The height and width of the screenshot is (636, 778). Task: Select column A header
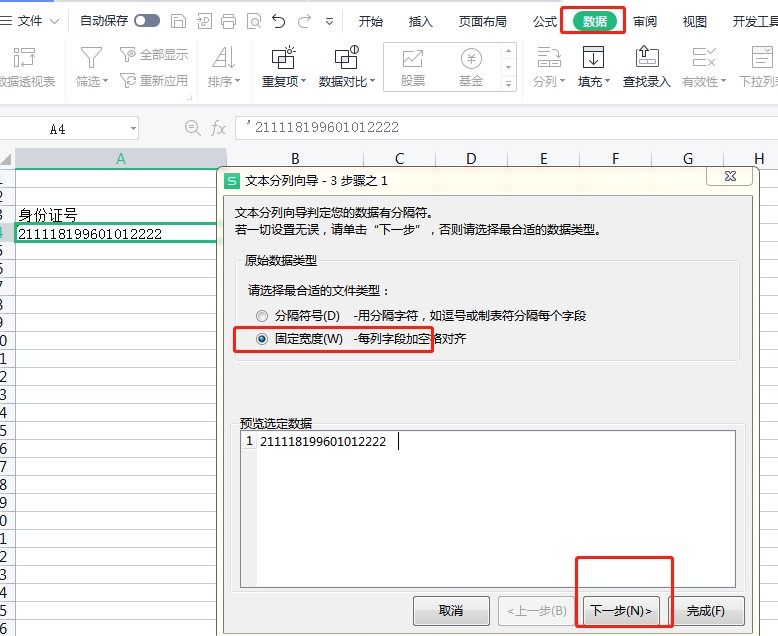121,159
